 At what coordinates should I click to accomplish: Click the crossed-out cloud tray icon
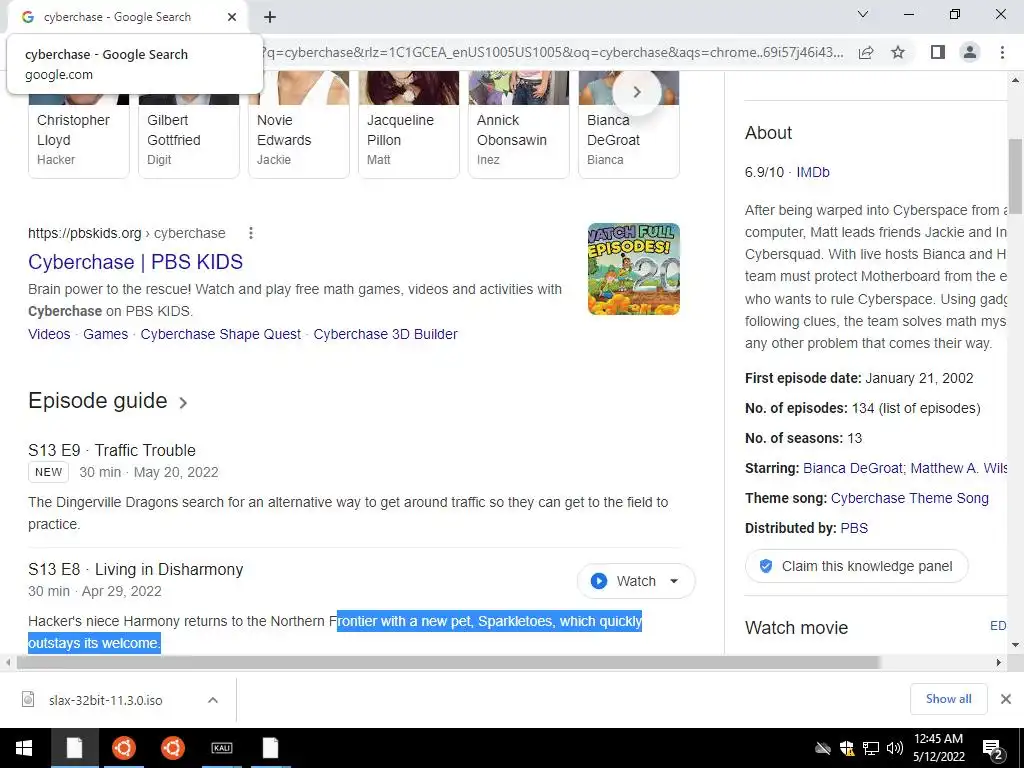pyautogui.click(x=823, y=748)
